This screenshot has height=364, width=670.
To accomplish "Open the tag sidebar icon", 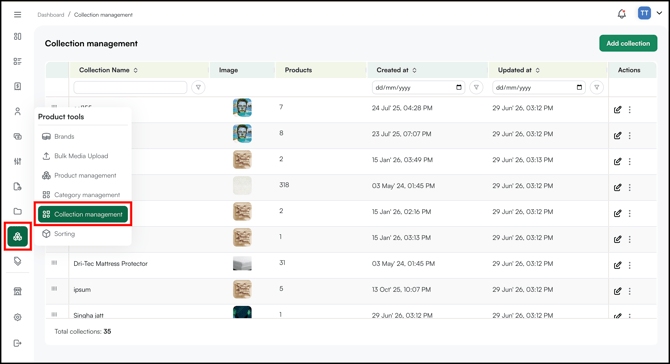I will click(18, 261).
